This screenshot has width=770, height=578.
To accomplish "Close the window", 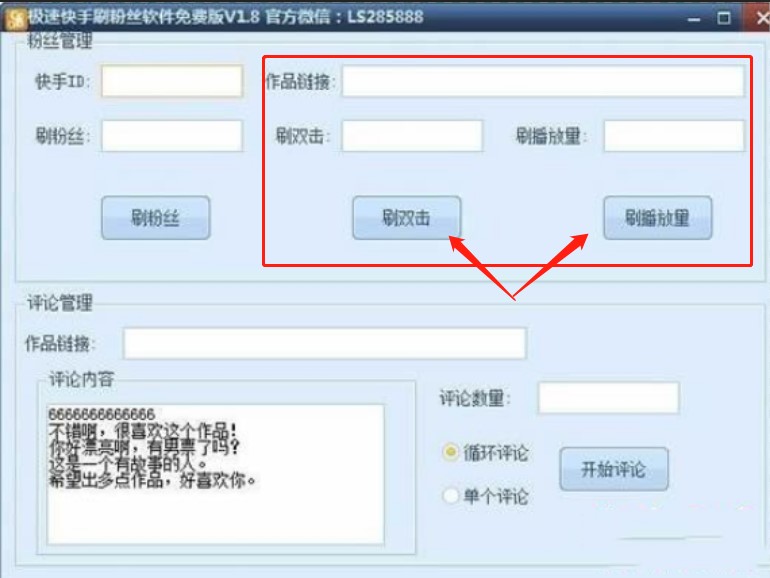I will 760,18.
